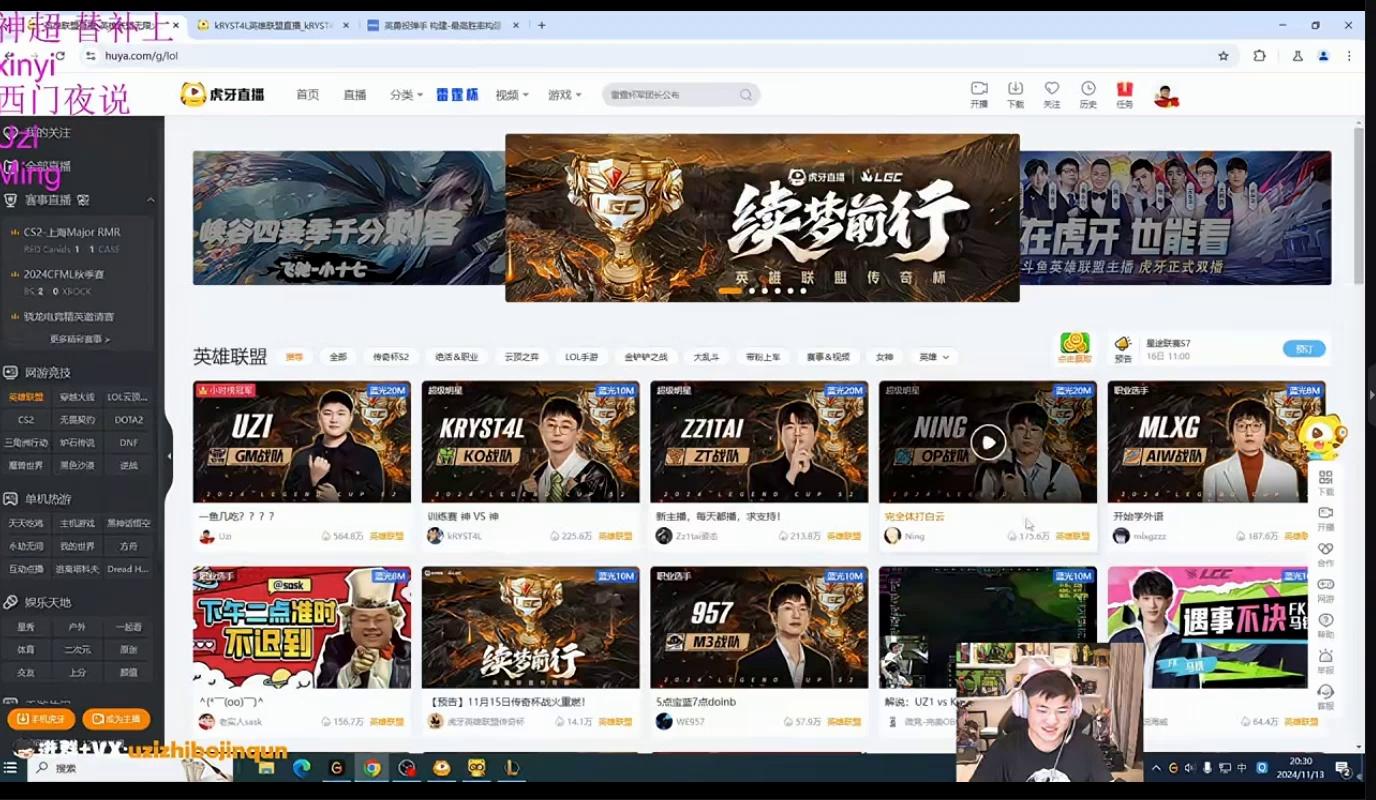
Task: Go to 首页 in the top navigation
Action: [x=307, y=95]
